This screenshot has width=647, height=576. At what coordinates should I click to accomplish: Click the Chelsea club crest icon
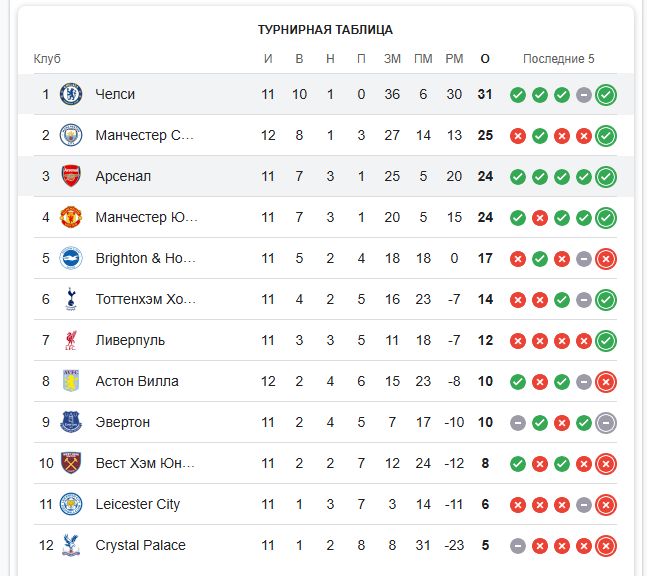click(70, 95)
